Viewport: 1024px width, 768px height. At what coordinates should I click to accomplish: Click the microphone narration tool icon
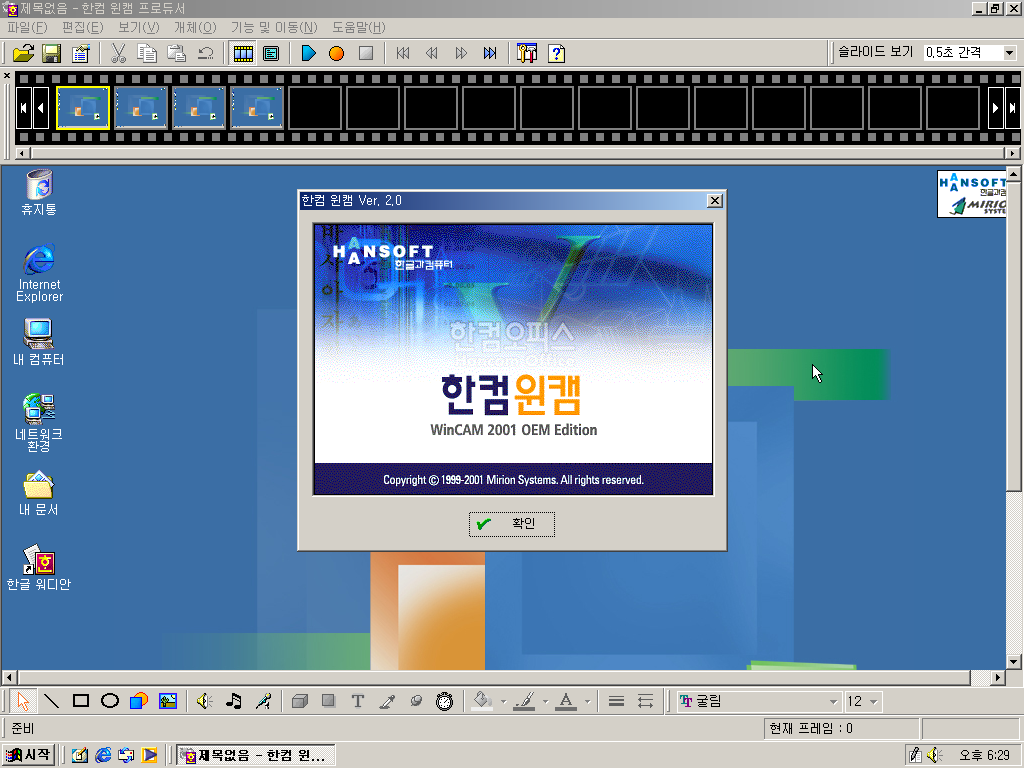click(x=263, y=701)
